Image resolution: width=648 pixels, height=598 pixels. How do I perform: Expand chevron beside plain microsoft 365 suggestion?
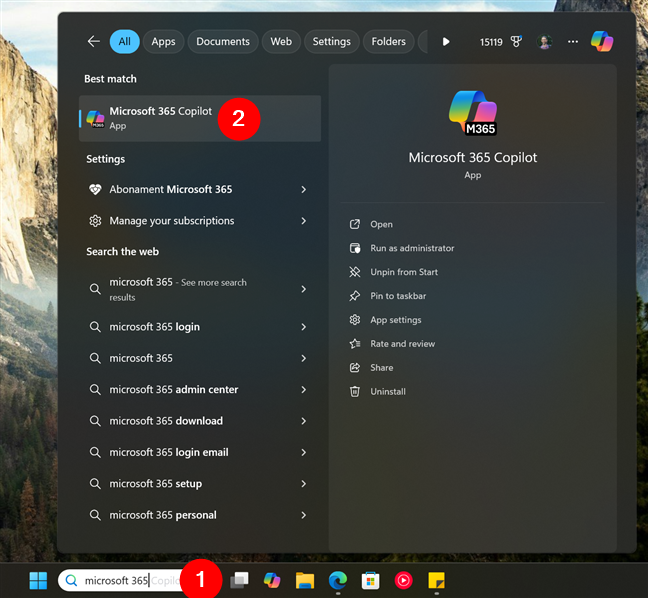(304, 358)
